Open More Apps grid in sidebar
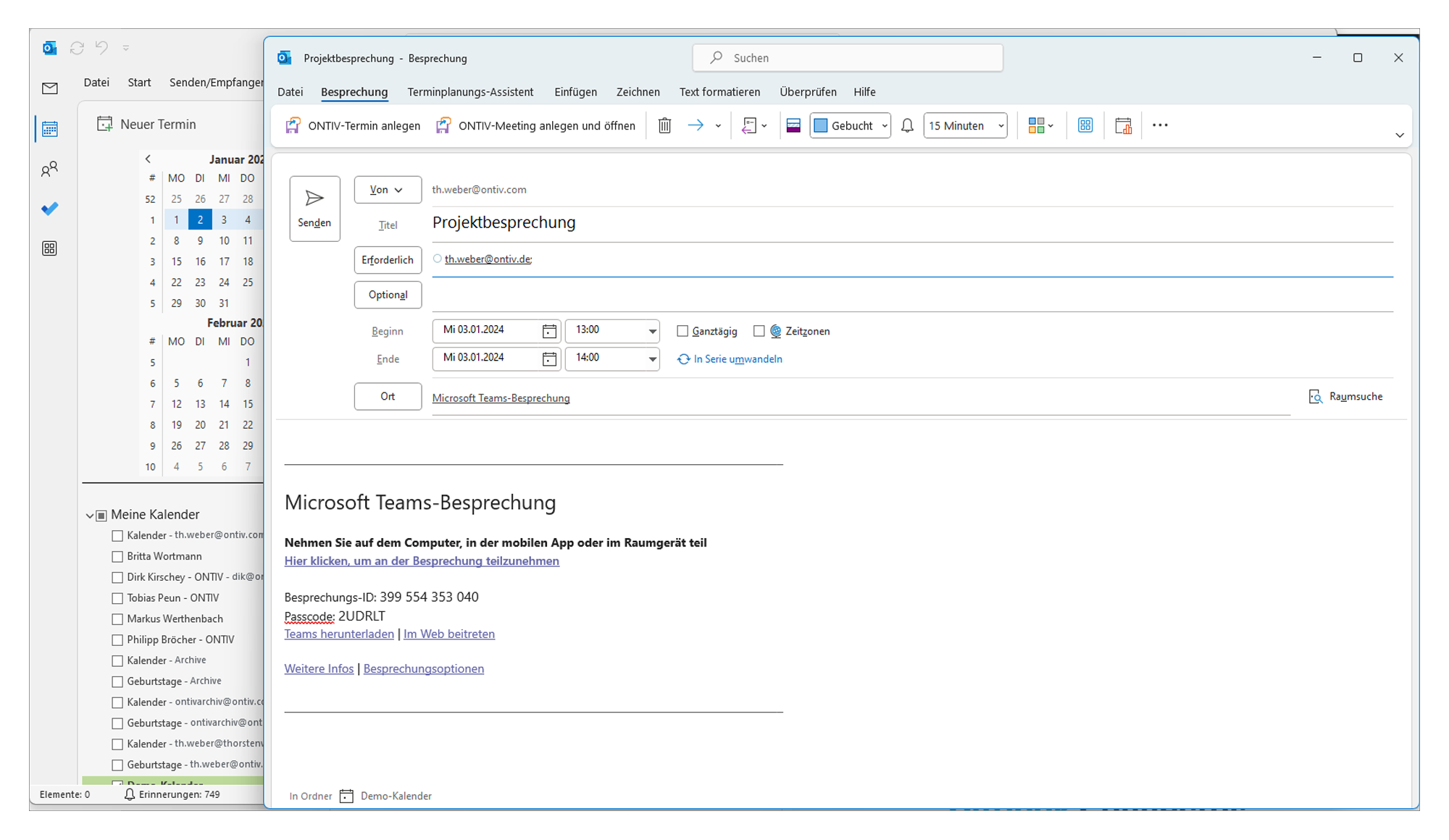1449x840 pixels. point(50,248)
